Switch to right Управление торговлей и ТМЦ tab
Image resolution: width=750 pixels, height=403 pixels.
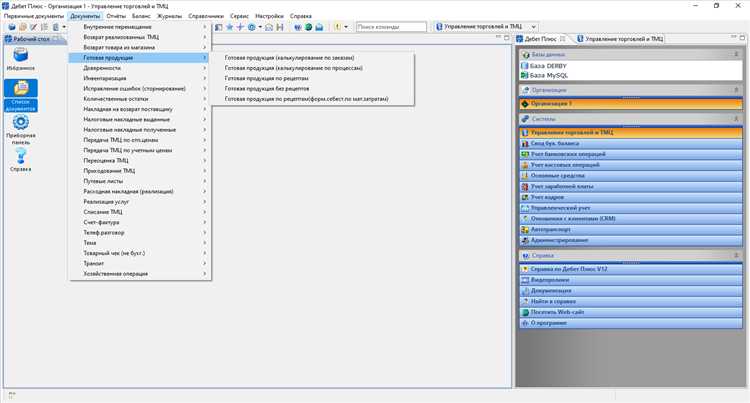coord(620,39)
